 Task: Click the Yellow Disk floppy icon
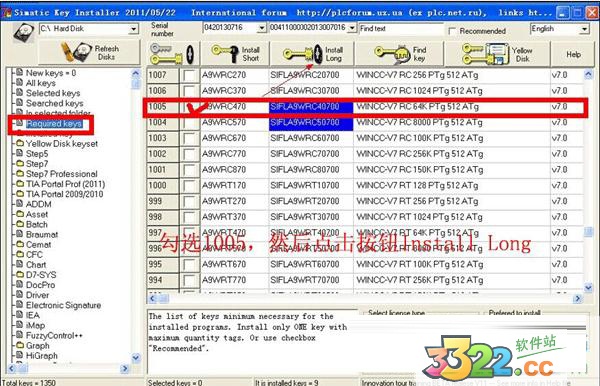(x=497, y=54)
